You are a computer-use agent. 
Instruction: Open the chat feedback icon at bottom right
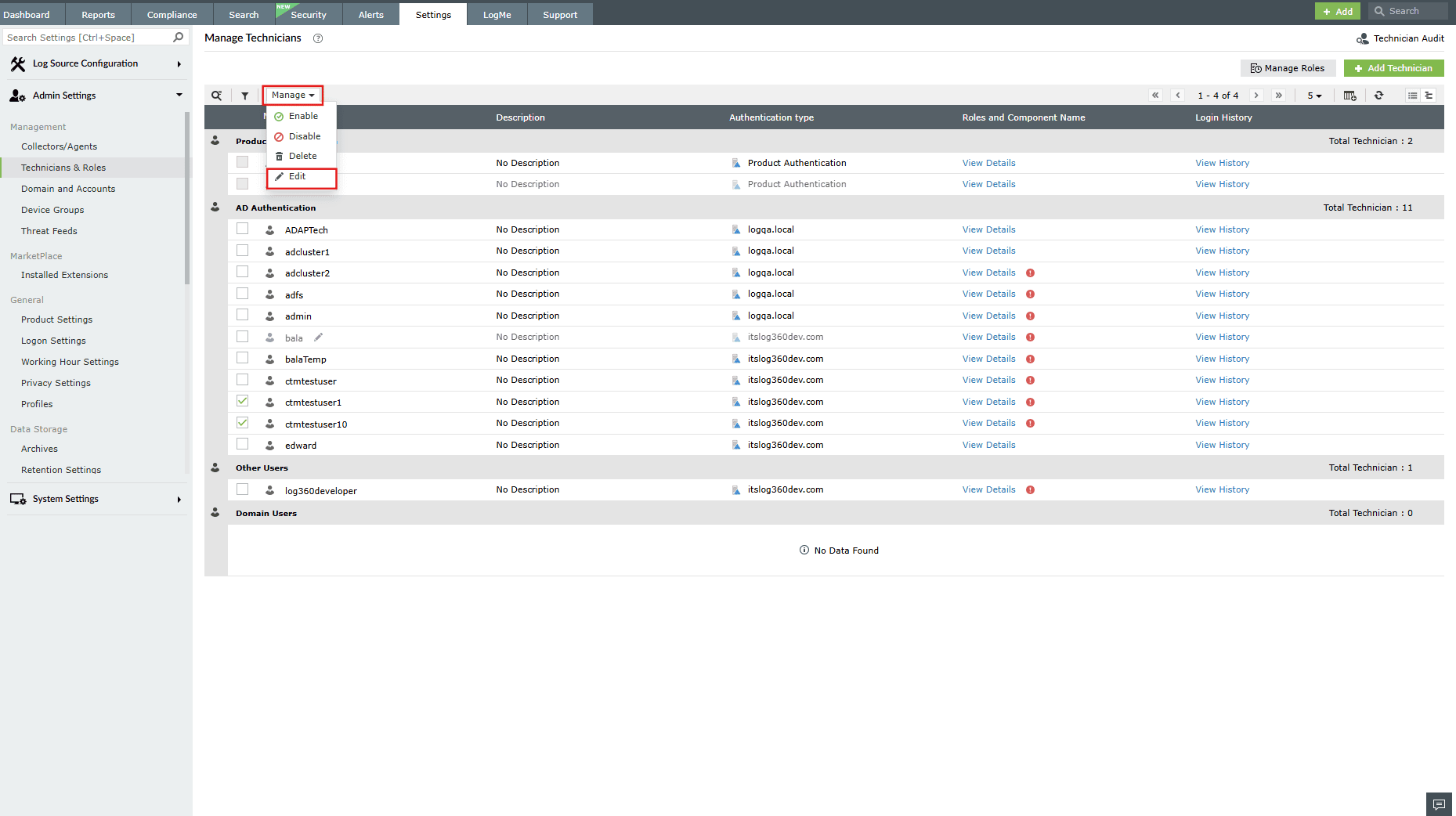coord(1439,804)
